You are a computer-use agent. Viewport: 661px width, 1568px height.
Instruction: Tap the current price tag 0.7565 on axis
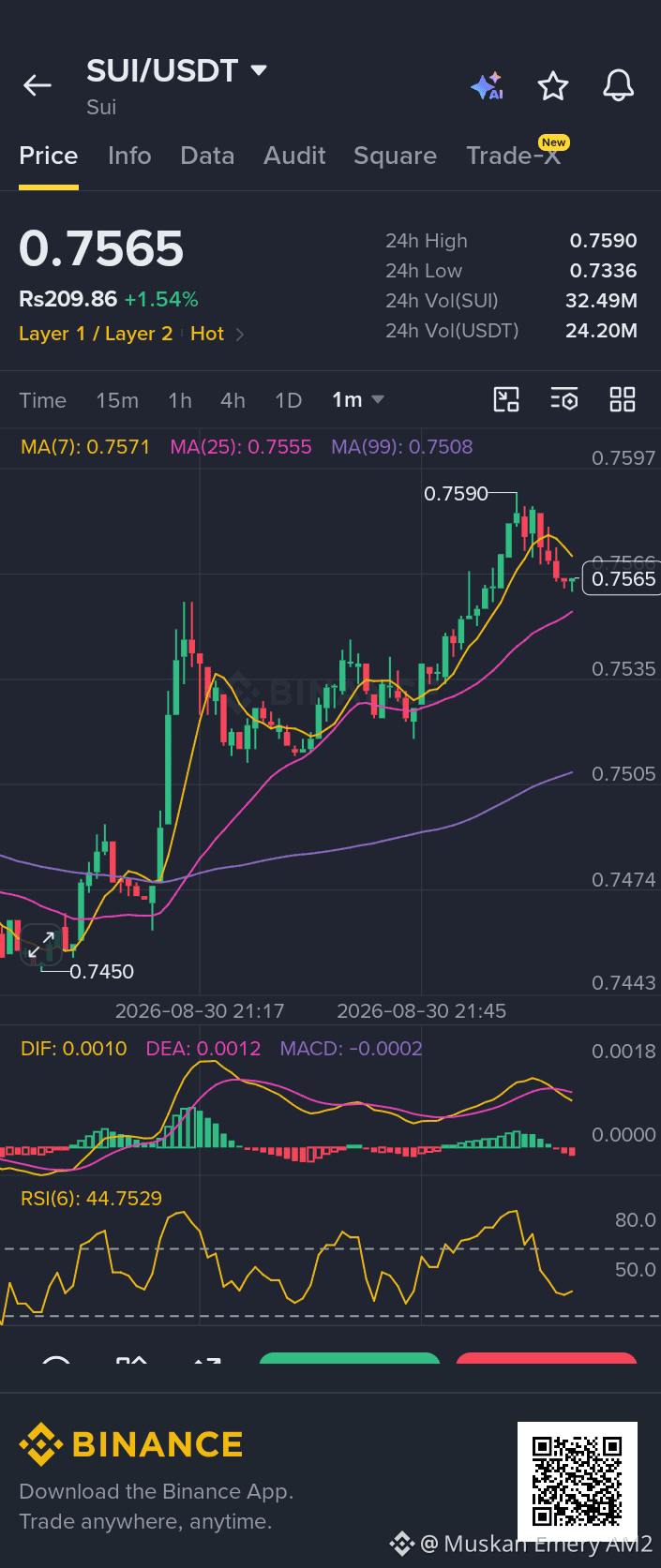click(x=622, y=578)
